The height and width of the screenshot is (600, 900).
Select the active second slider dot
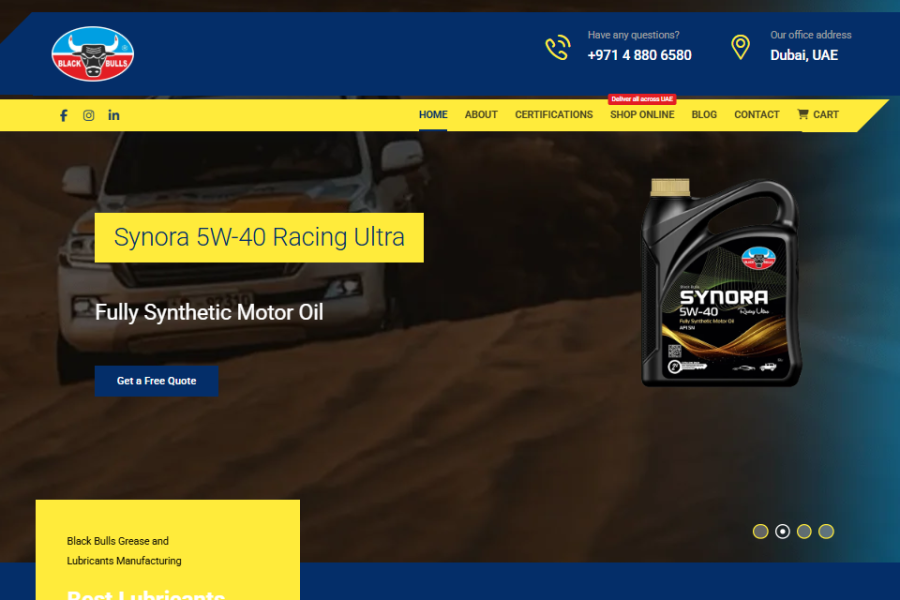click(x=782, y=532)
